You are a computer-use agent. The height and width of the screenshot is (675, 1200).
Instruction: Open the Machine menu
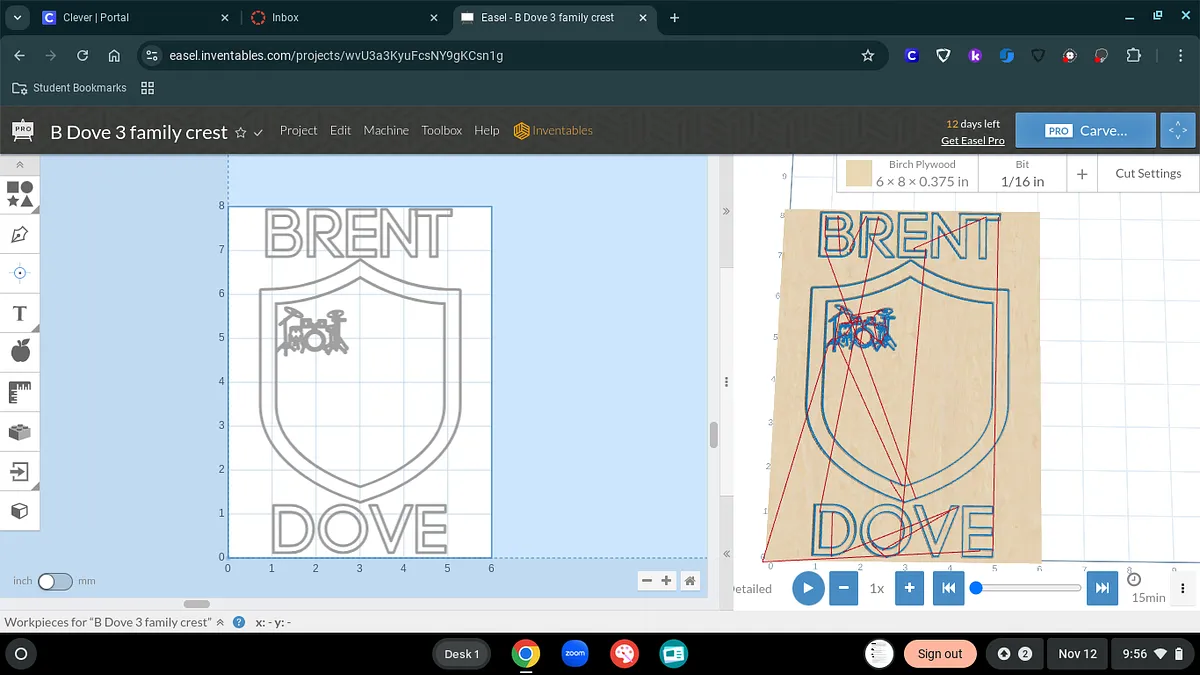386,131
